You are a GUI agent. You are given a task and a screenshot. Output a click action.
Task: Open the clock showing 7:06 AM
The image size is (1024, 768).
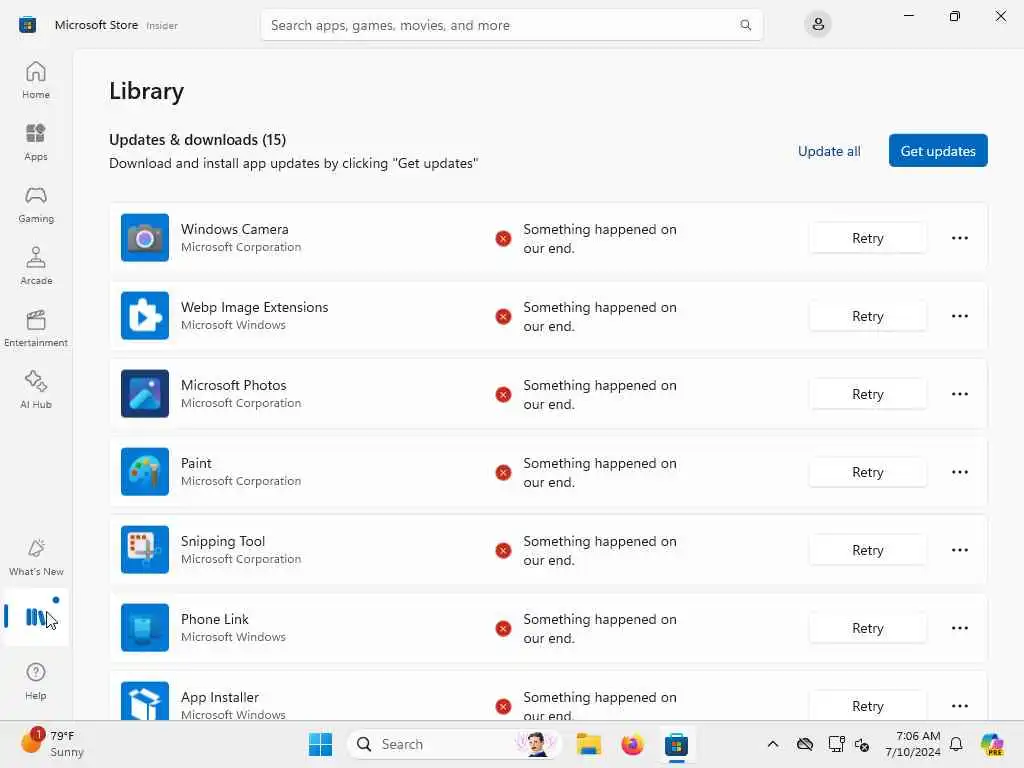pyautogui.click(x=912, y=744)
